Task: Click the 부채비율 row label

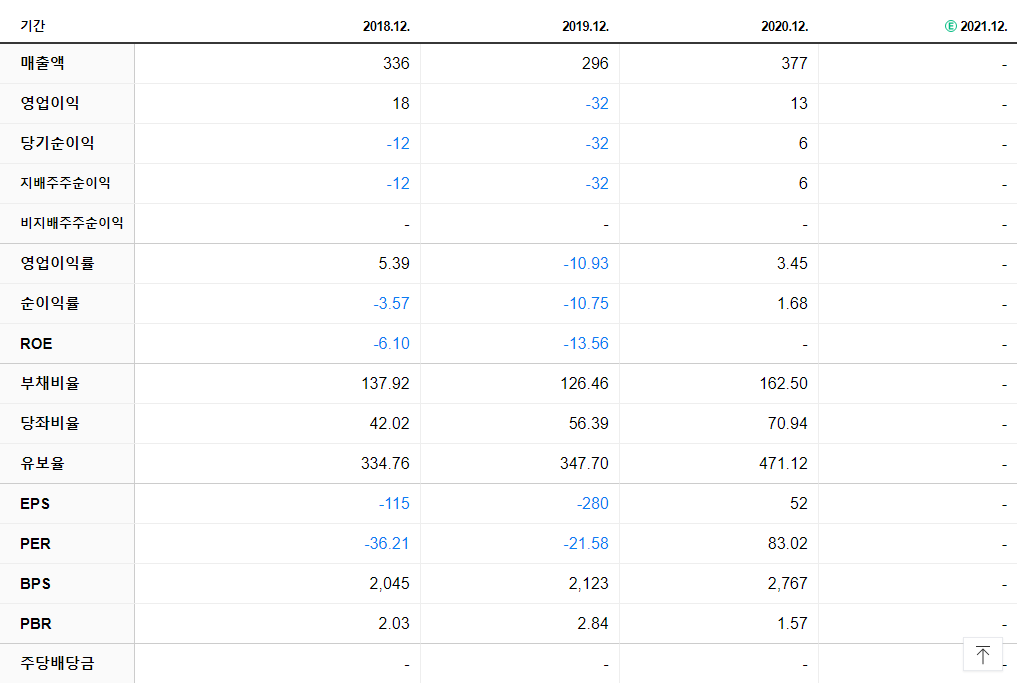Action: pyautogui.click(x=50, y=383)
